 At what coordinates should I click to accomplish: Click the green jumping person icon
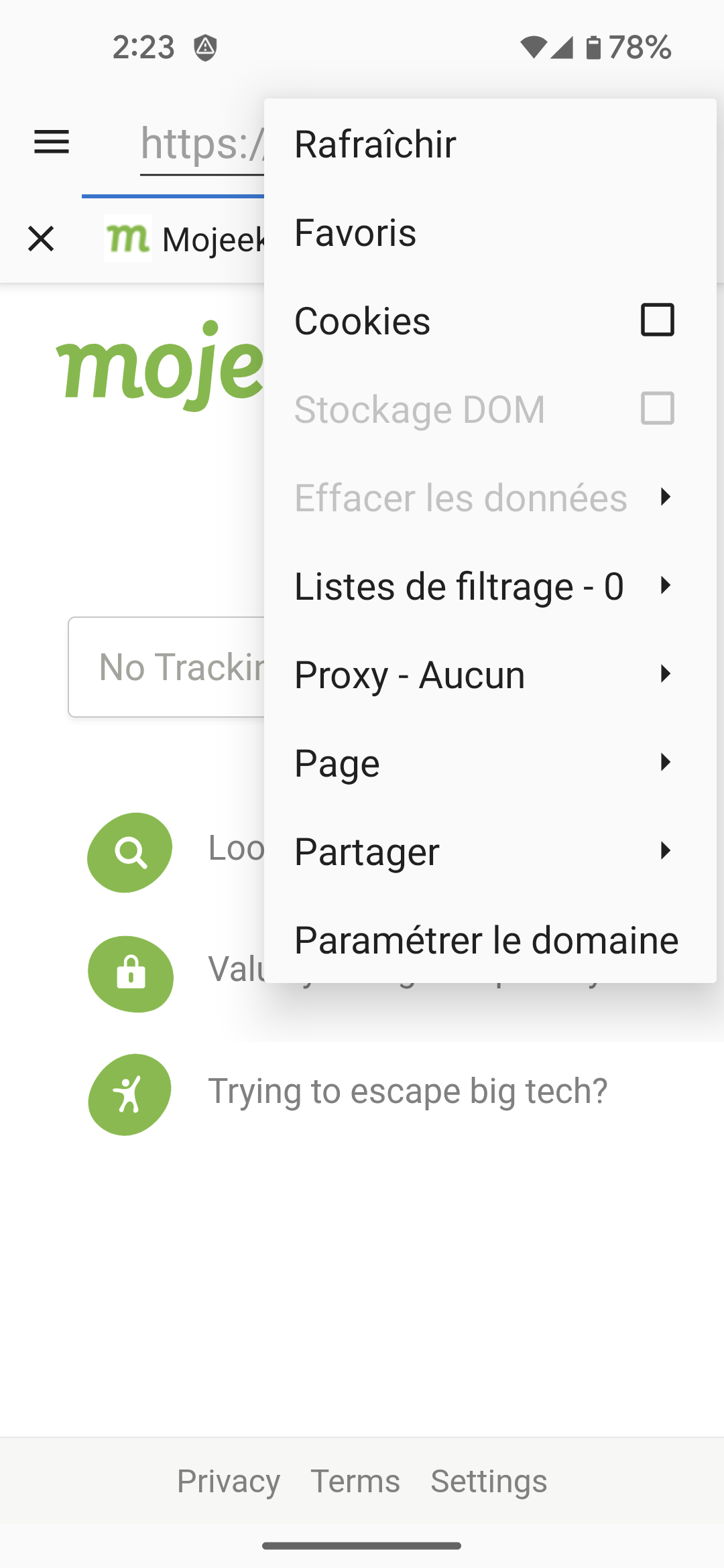click(x=129, y=1094)
